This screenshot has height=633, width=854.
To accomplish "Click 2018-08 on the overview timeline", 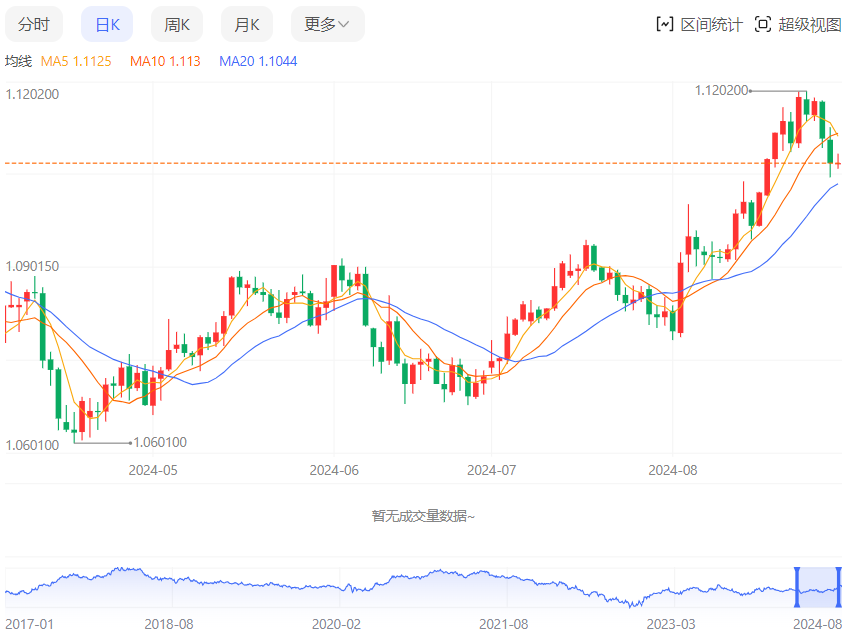I will coord(169,624).
